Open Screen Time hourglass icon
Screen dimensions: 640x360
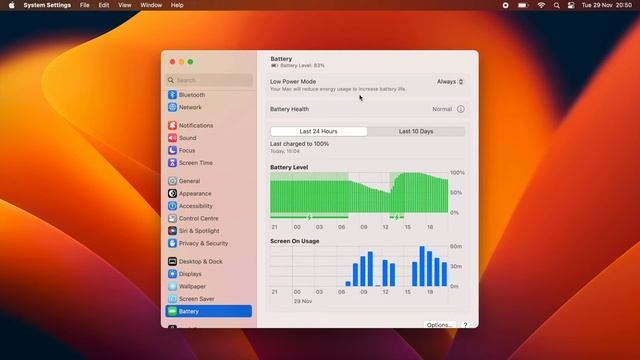pos(172,163)
